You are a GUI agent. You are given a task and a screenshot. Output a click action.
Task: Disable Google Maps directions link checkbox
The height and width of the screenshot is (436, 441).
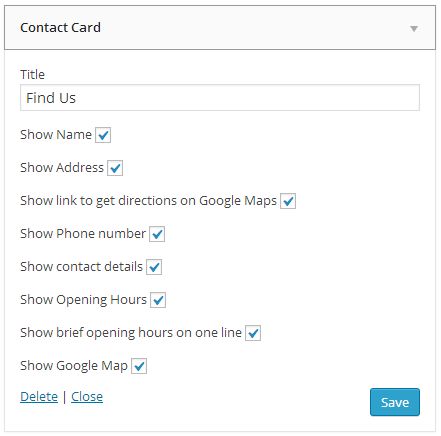pos(288,201)
